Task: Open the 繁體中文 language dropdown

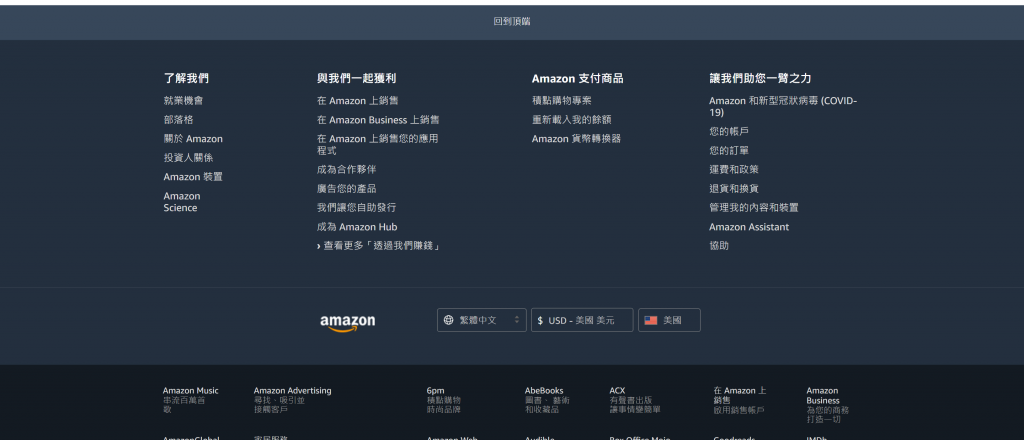Action: (x=481, y=320)
